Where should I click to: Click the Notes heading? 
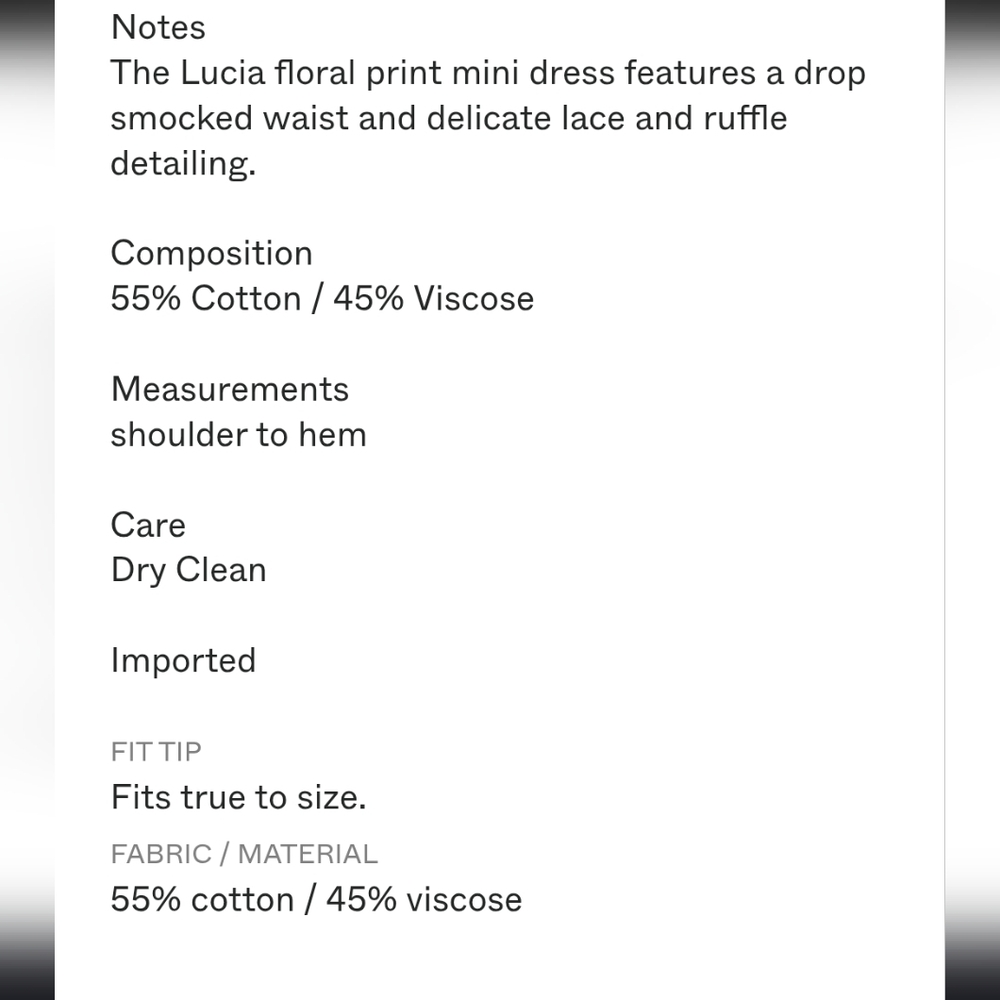pyautogui.click(x=158, y=27)
